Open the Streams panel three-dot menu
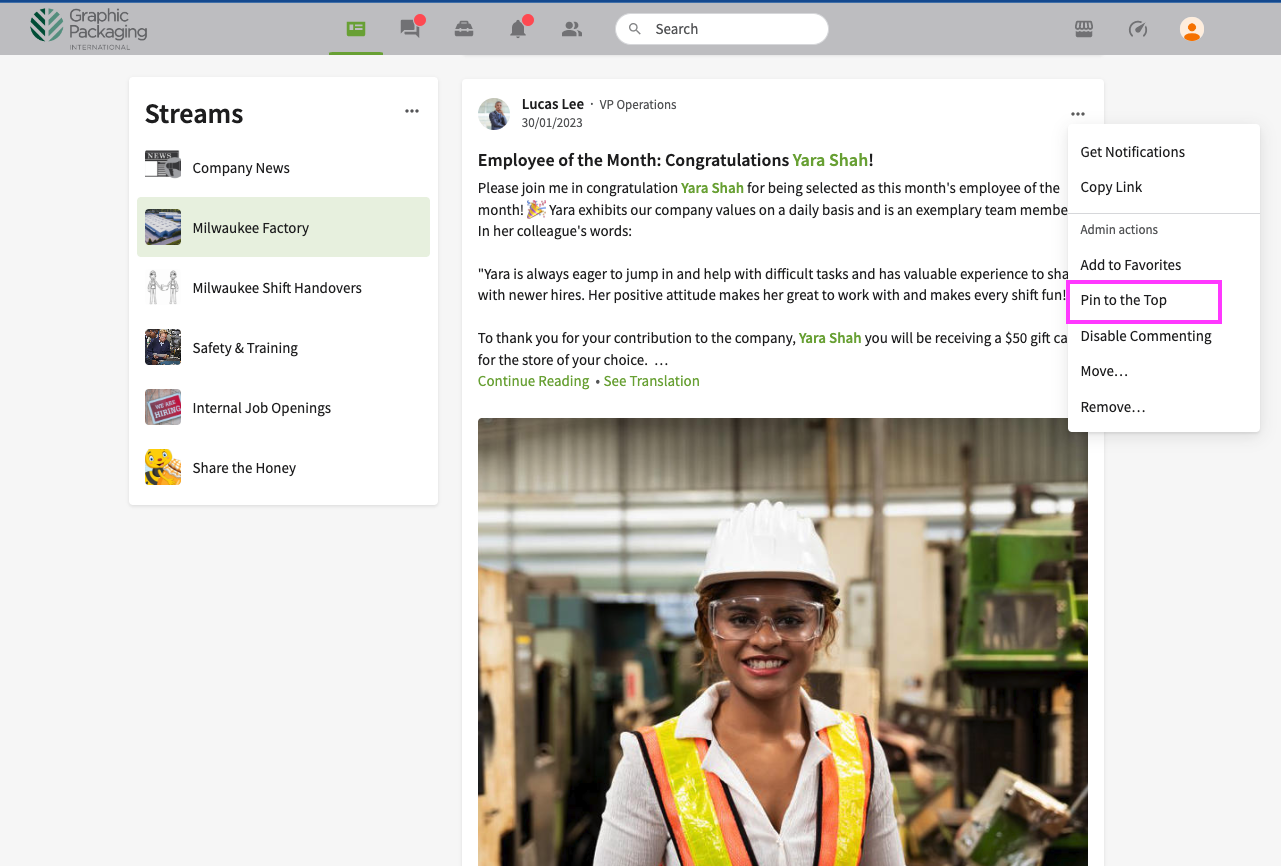 tap(412, 111)
